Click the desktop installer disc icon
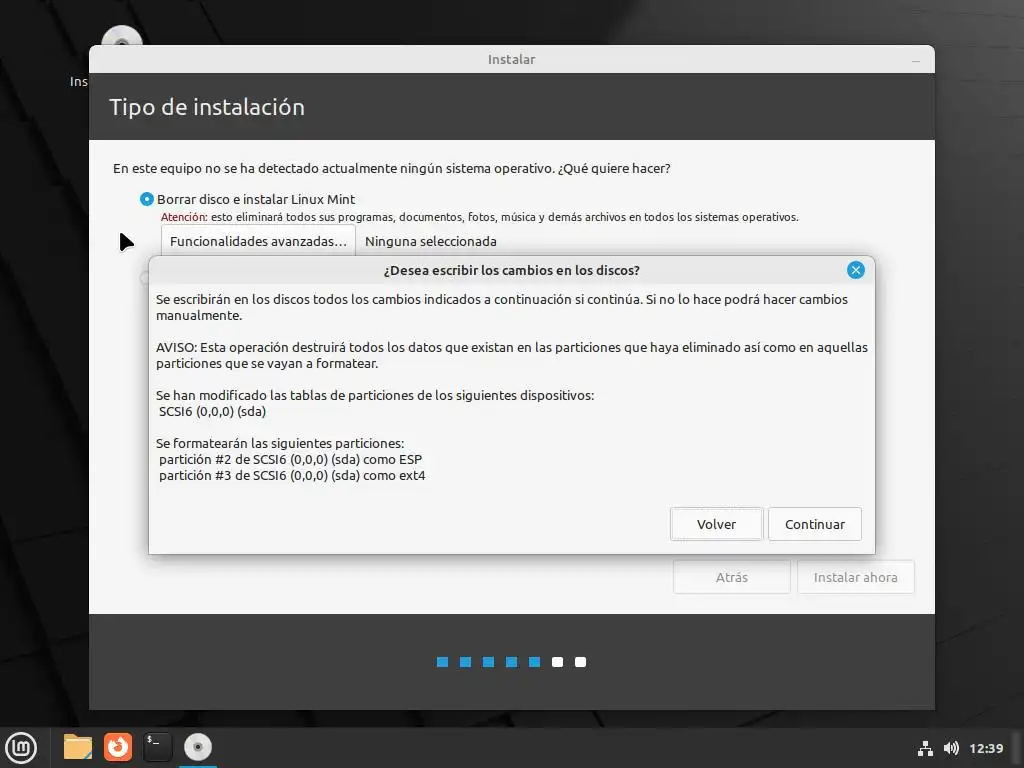Image resolution: width=1024 pixels, height=768 pixels. tap(122, 36)
